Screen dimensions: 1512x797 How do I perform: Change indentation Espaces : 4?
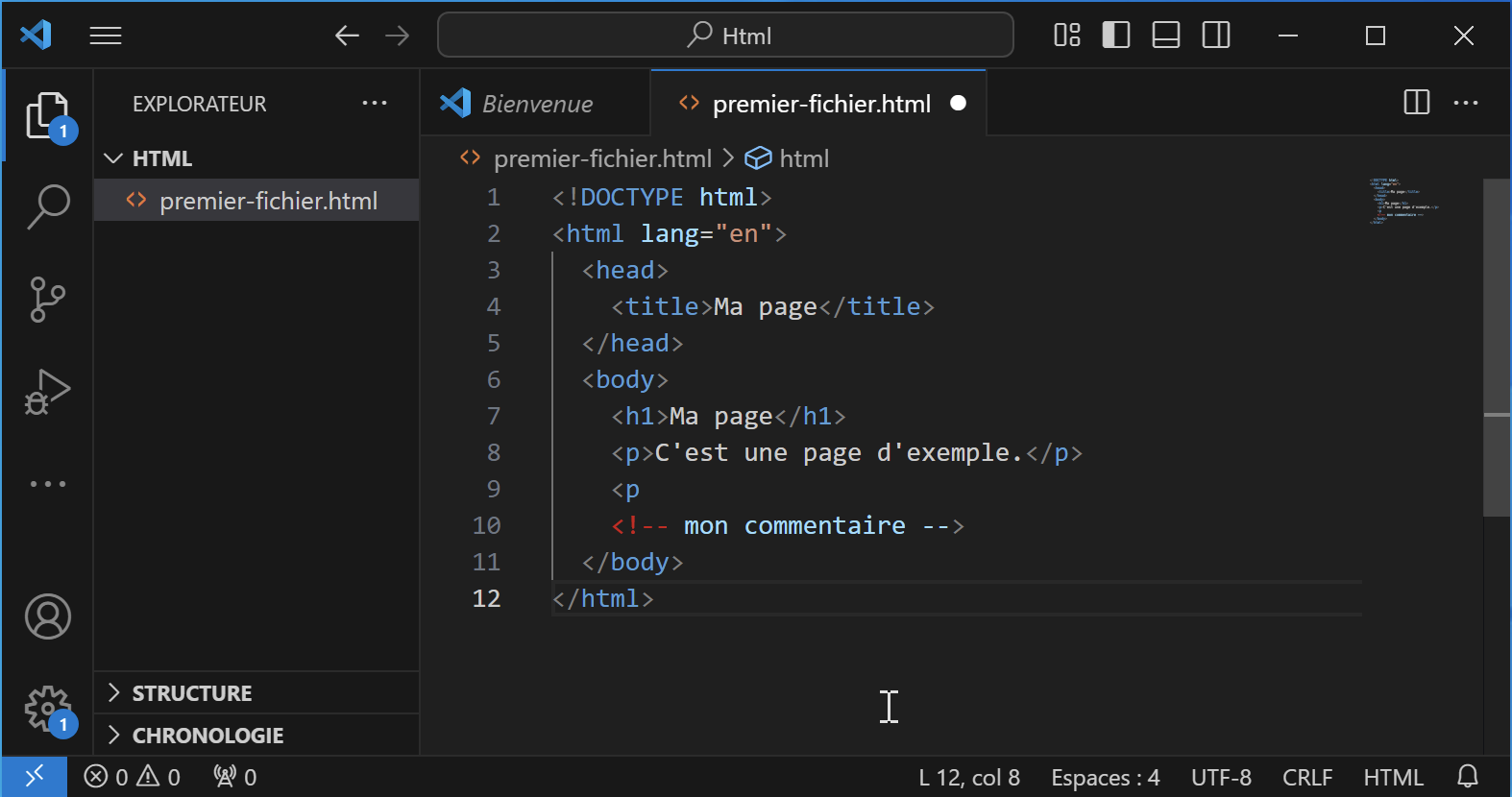point(1105,776)
